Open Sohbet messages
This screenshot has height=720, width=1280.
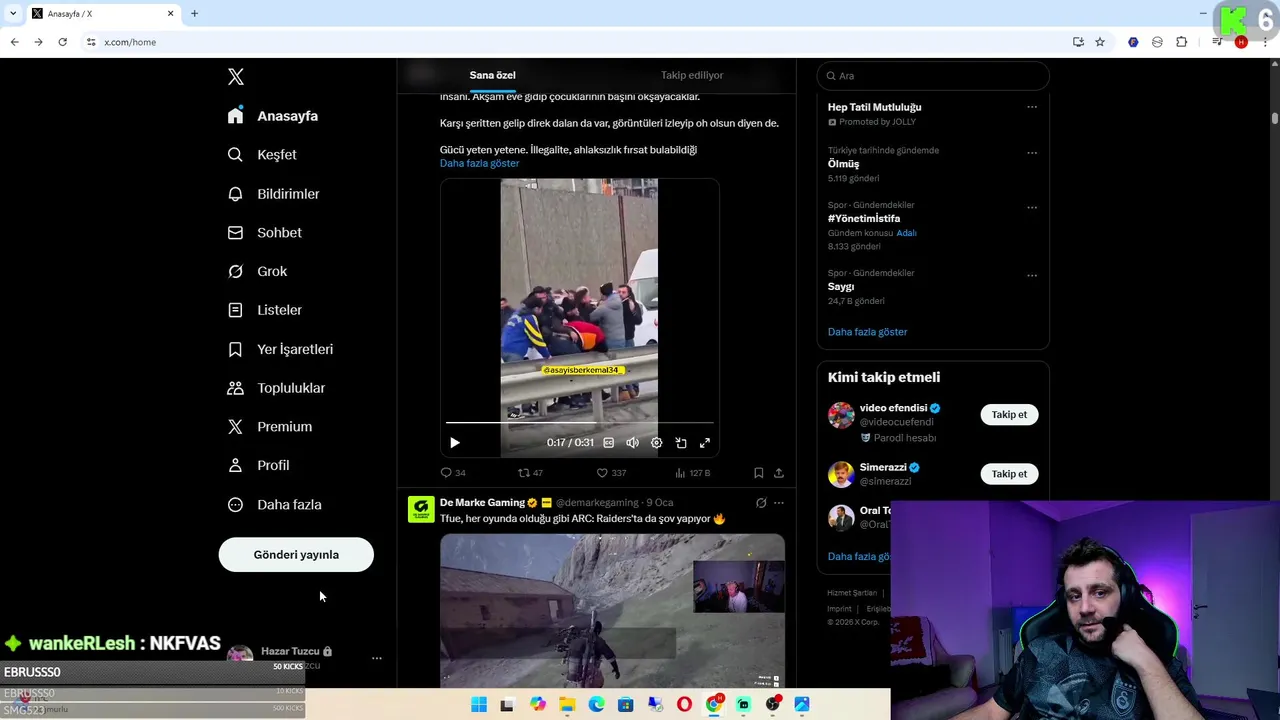point(265,232)
